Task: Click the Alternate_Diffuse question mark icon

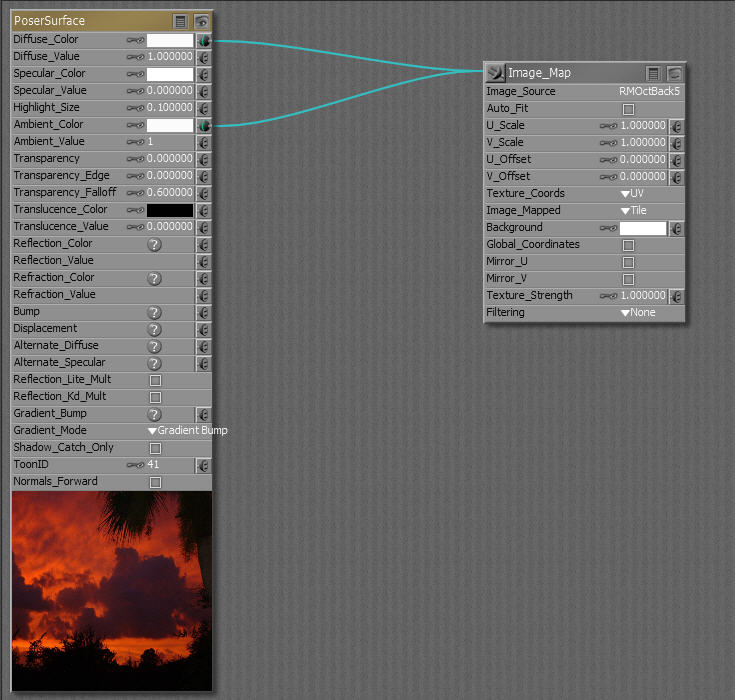Action: 154,346
